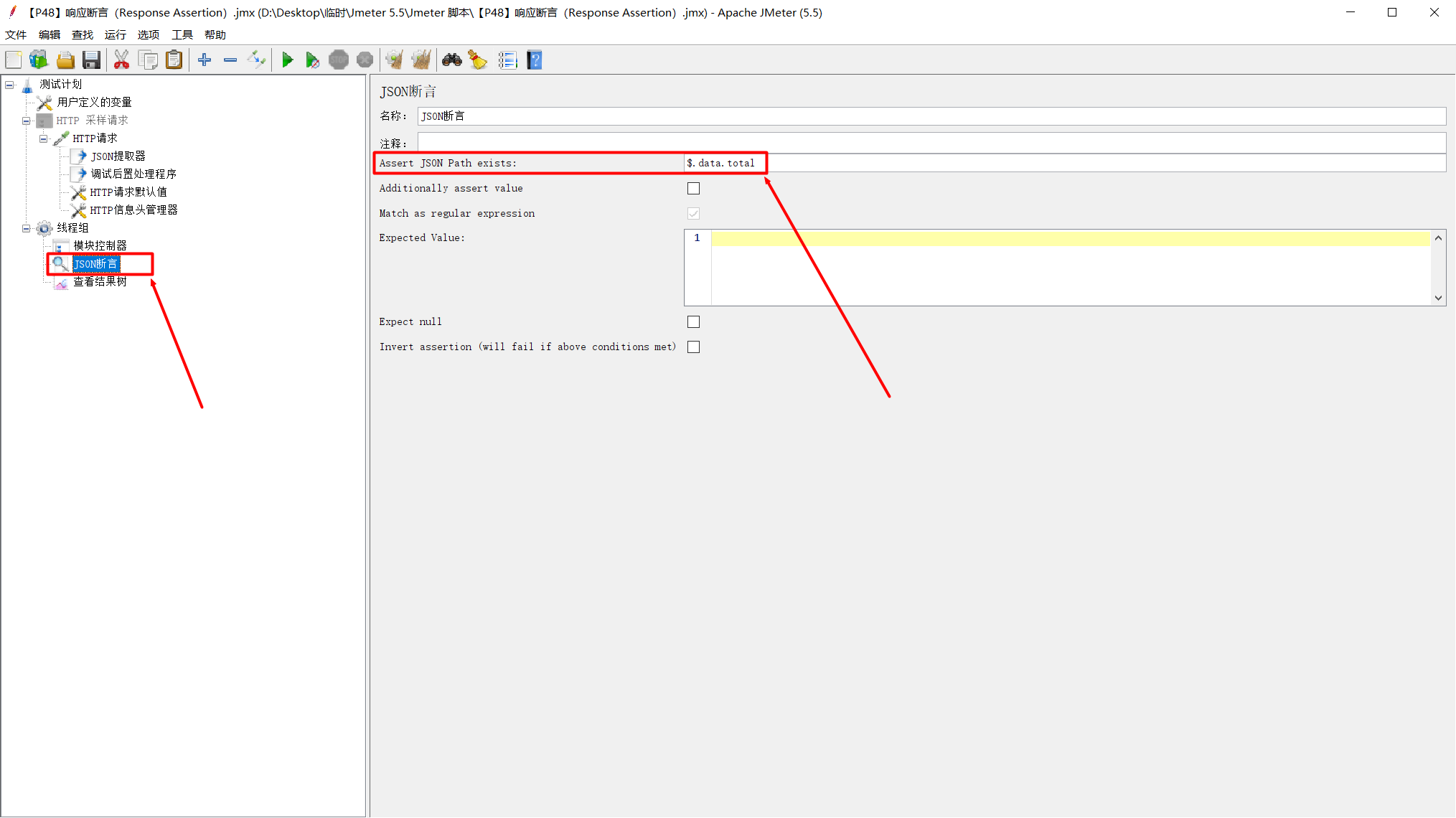Click the Cut scissors icon

click(121, 60)
